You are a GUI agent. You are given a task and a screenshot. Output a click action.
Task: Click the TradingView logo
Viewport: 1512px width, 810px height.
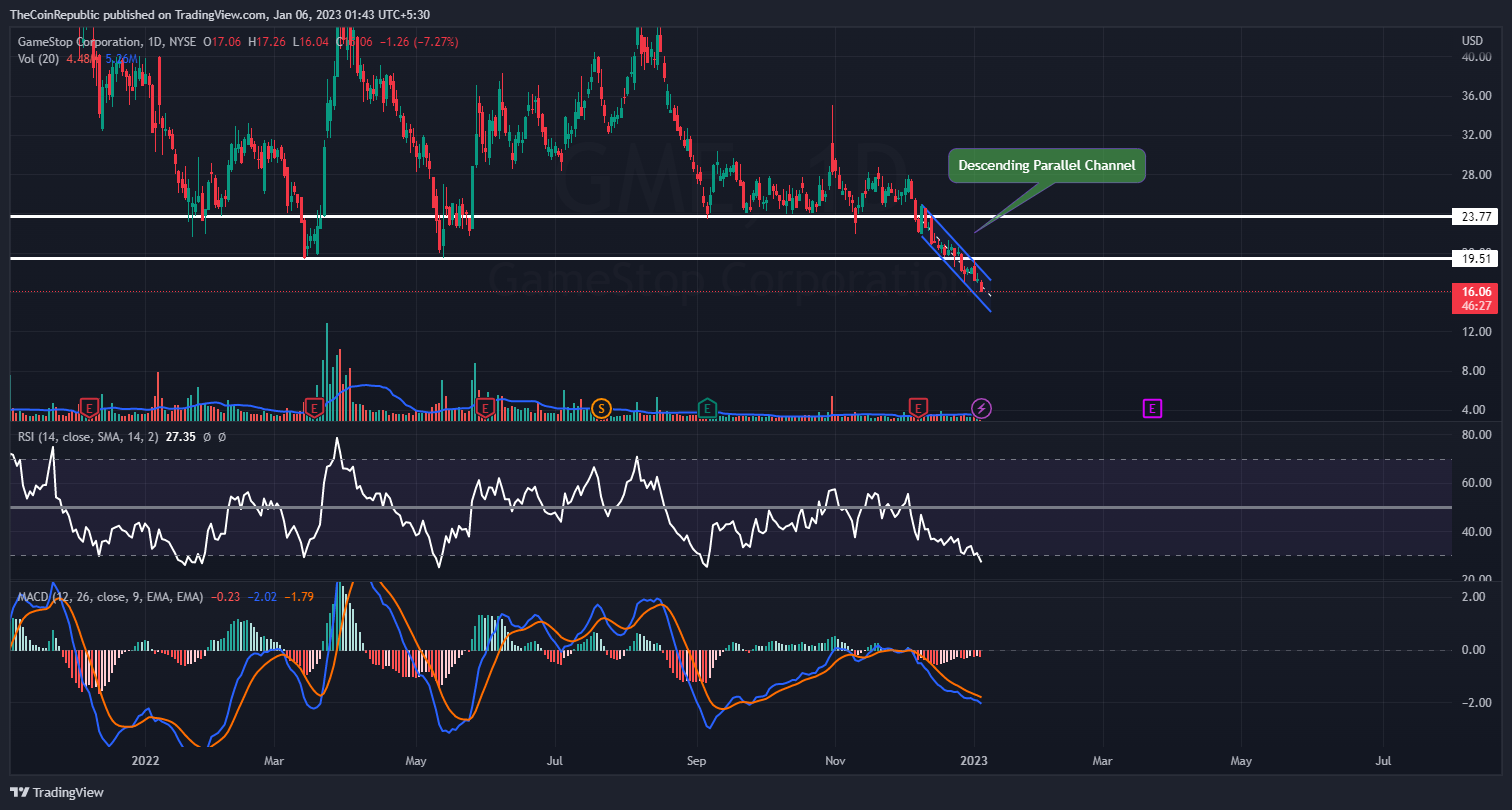(56, 792)
